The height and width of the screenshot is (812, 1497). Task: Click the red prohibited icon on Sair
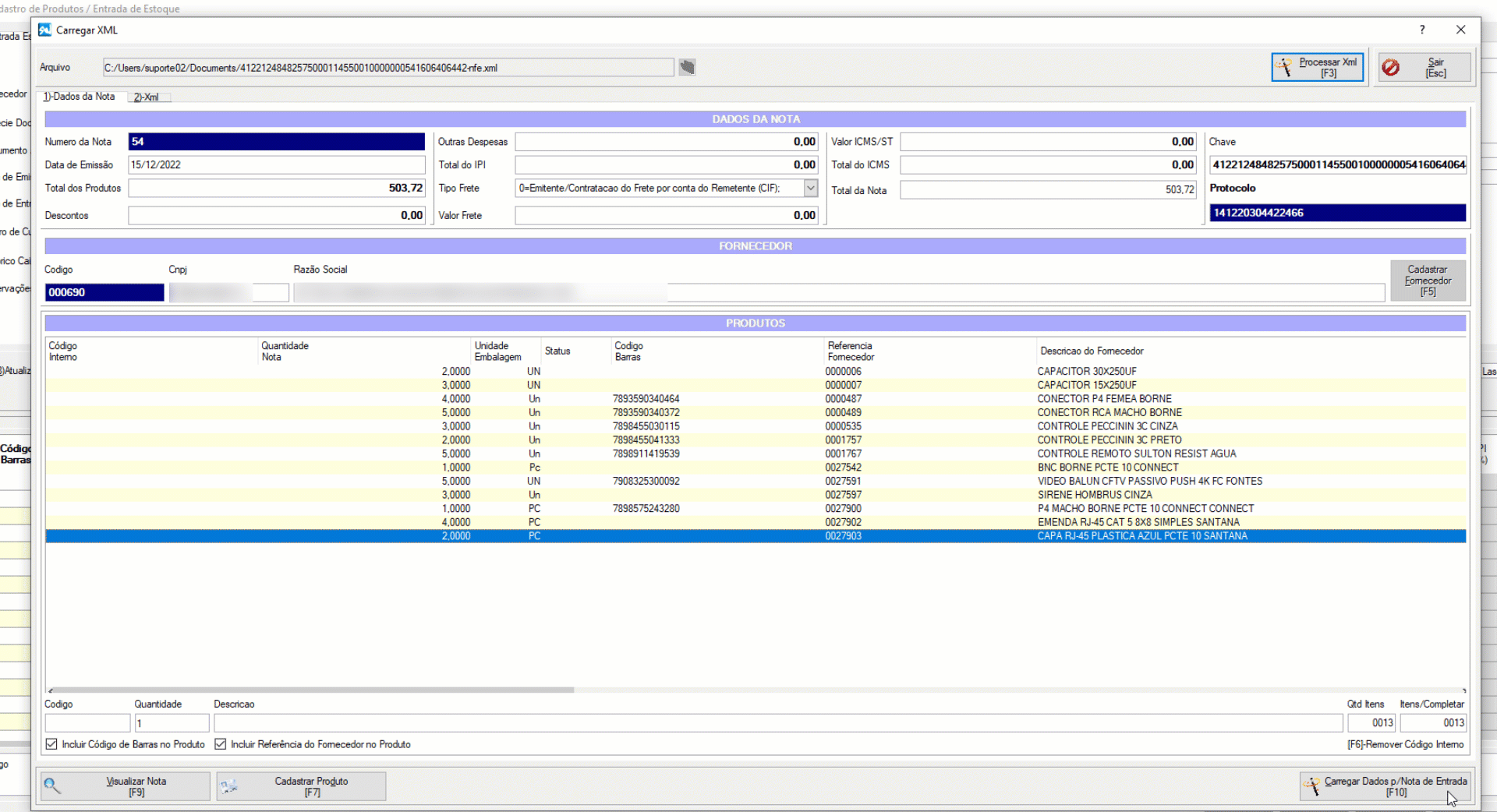pos(1390,68)
